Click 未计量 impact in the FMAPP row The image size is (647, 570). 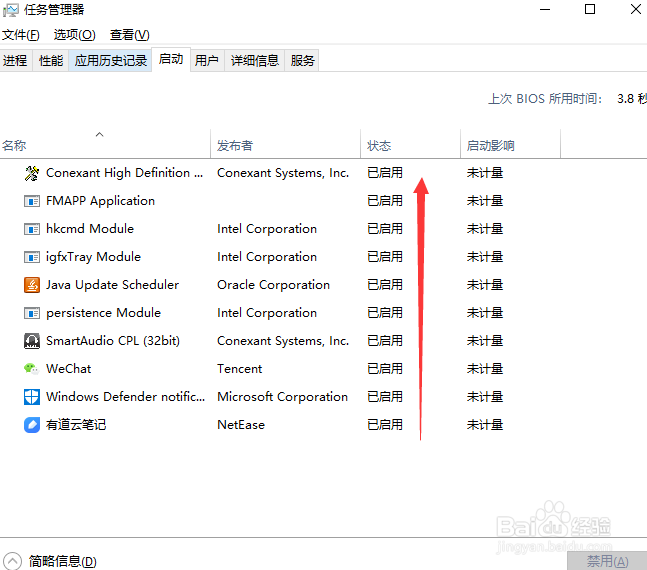485,201
